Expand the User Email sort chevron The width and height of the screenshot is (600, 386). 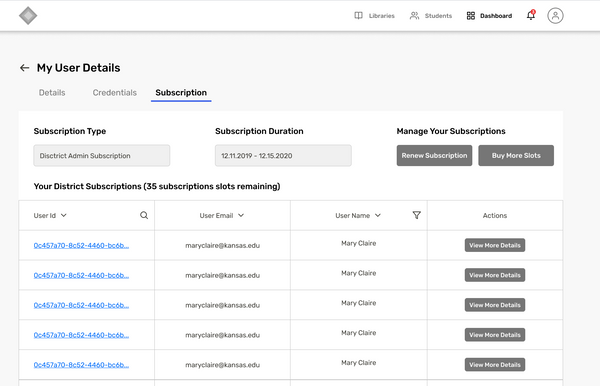(241, 215)
